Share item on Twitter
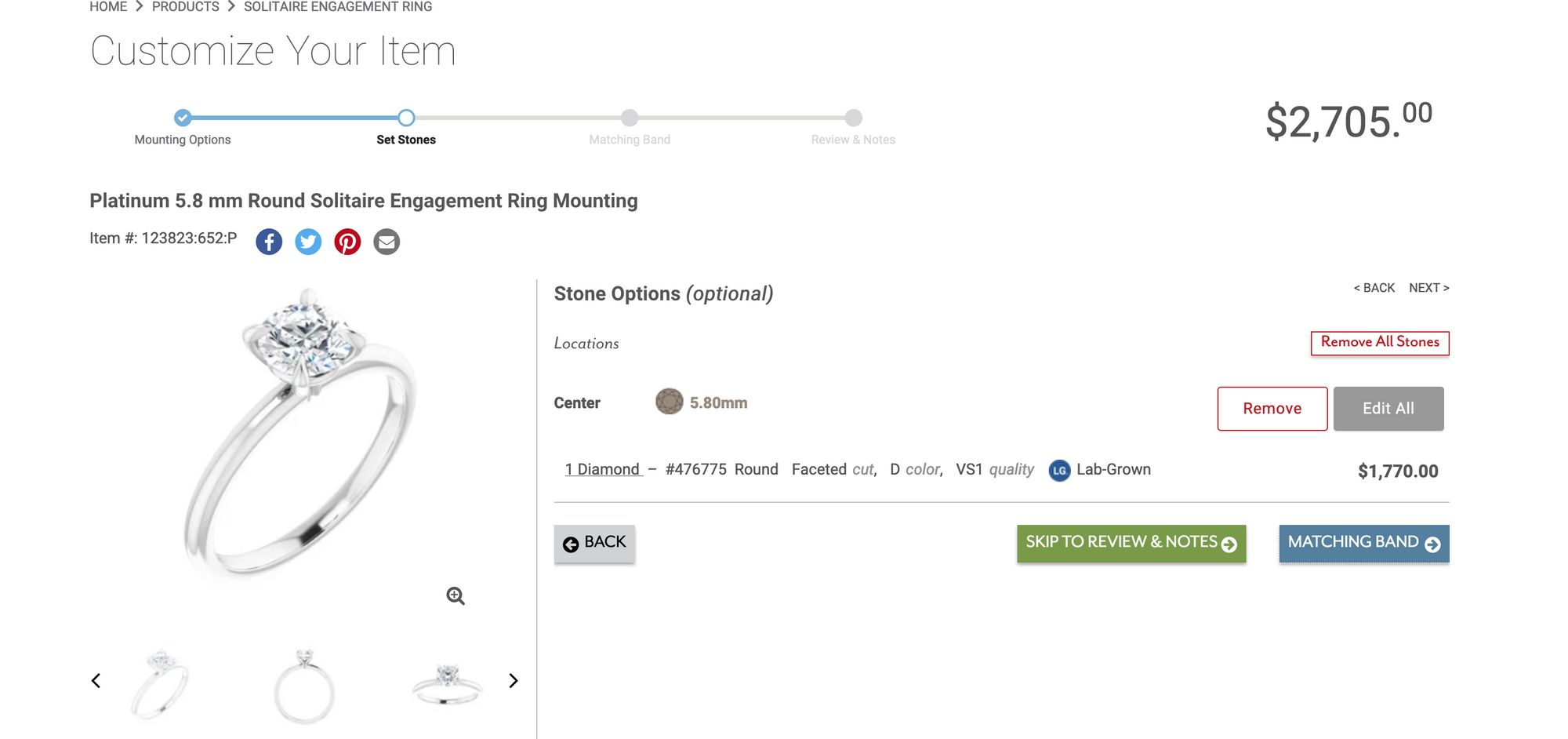This screenshot has height=739, width=1568. point(308,242)
